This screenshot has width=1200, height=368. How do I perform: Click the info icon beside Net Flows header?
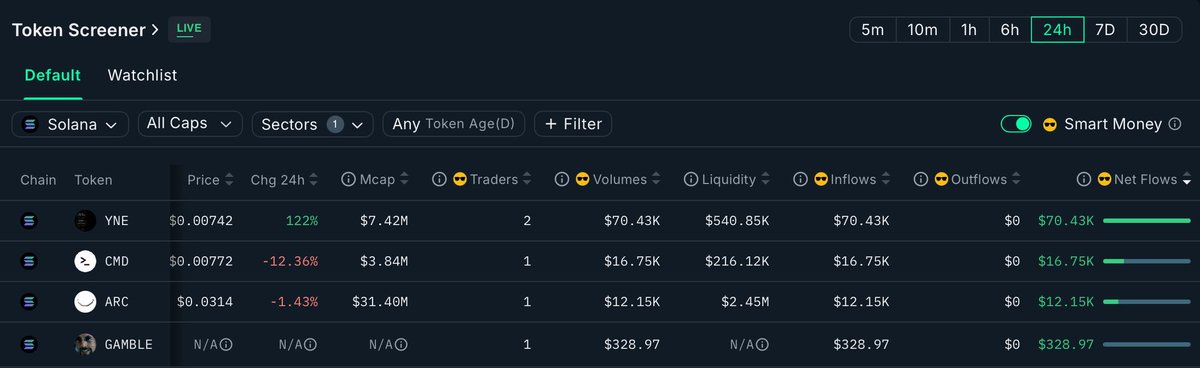(x=1084, y=180)
